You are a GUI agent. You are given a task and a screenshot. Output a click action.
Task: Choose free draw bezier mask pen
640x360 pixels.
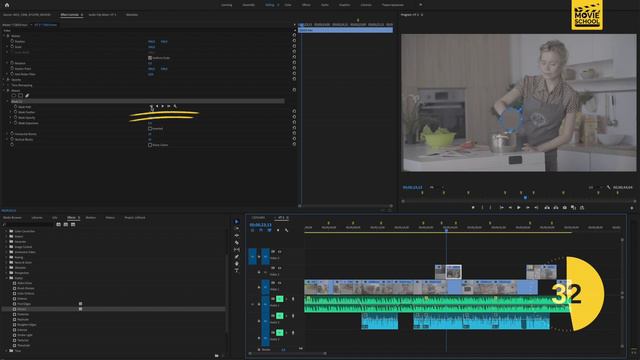27,96
